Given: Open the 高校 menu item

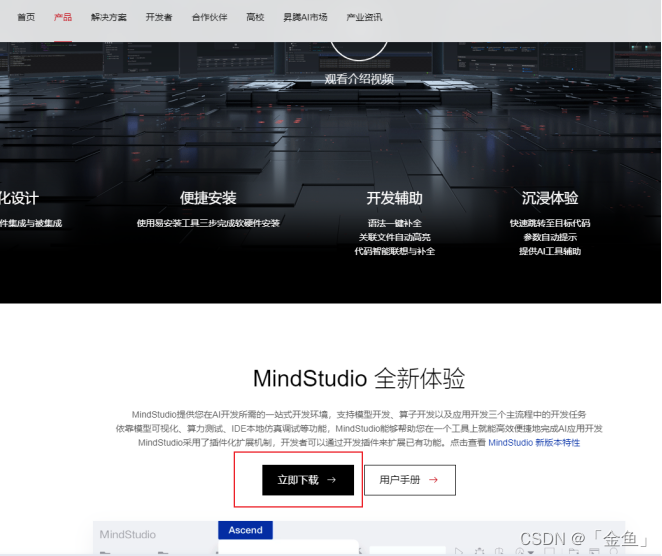Looking at the screenshot, I should (255, 17).
